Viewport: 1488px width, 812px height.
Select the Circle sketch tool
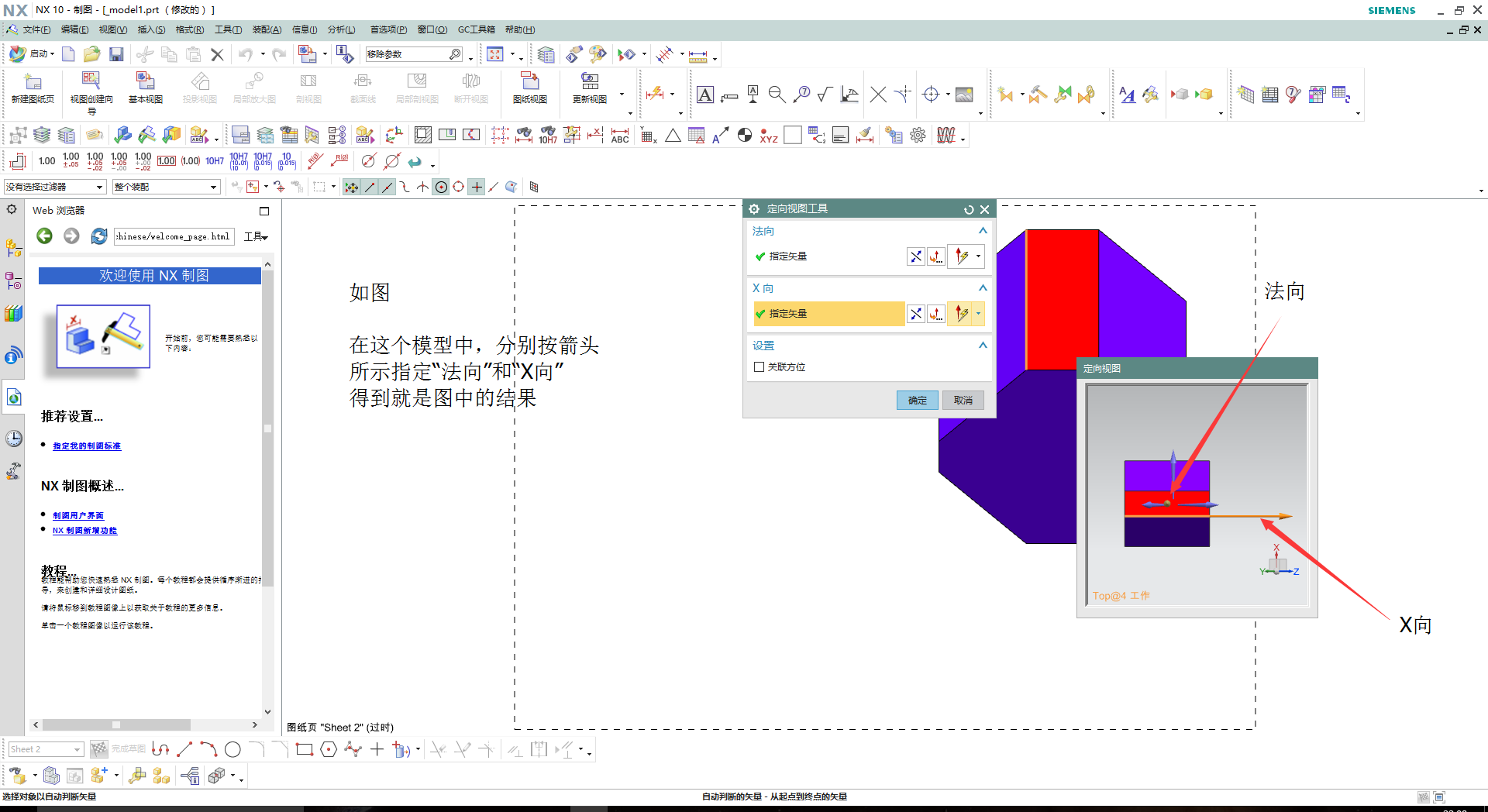point(232,749)
